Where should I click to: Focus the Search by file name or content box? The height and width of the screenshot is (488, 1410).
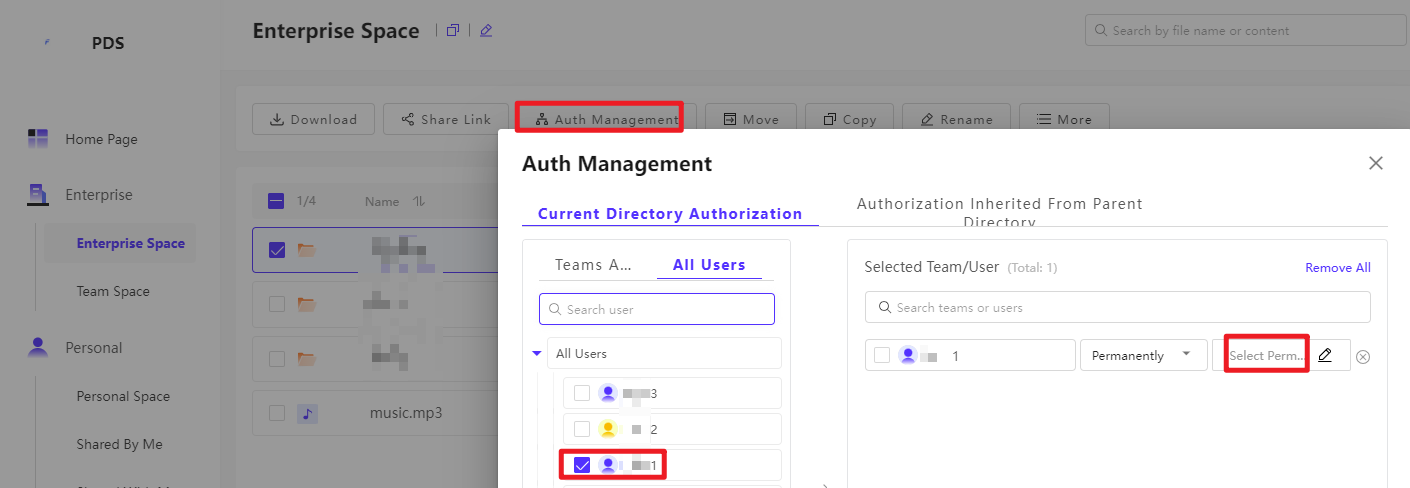[x=1245, y=30]
